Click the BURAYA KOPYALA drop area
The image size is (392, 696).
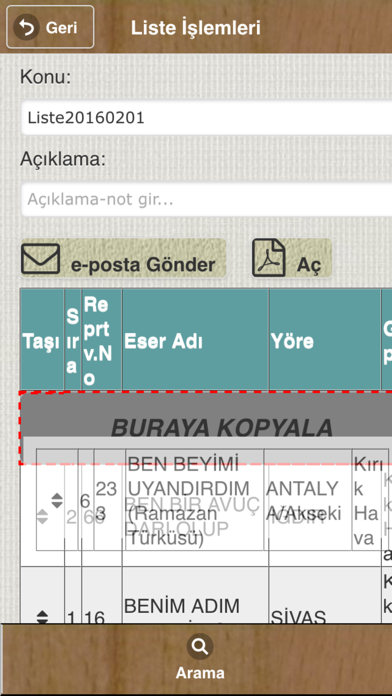click(x=206, y=428)
